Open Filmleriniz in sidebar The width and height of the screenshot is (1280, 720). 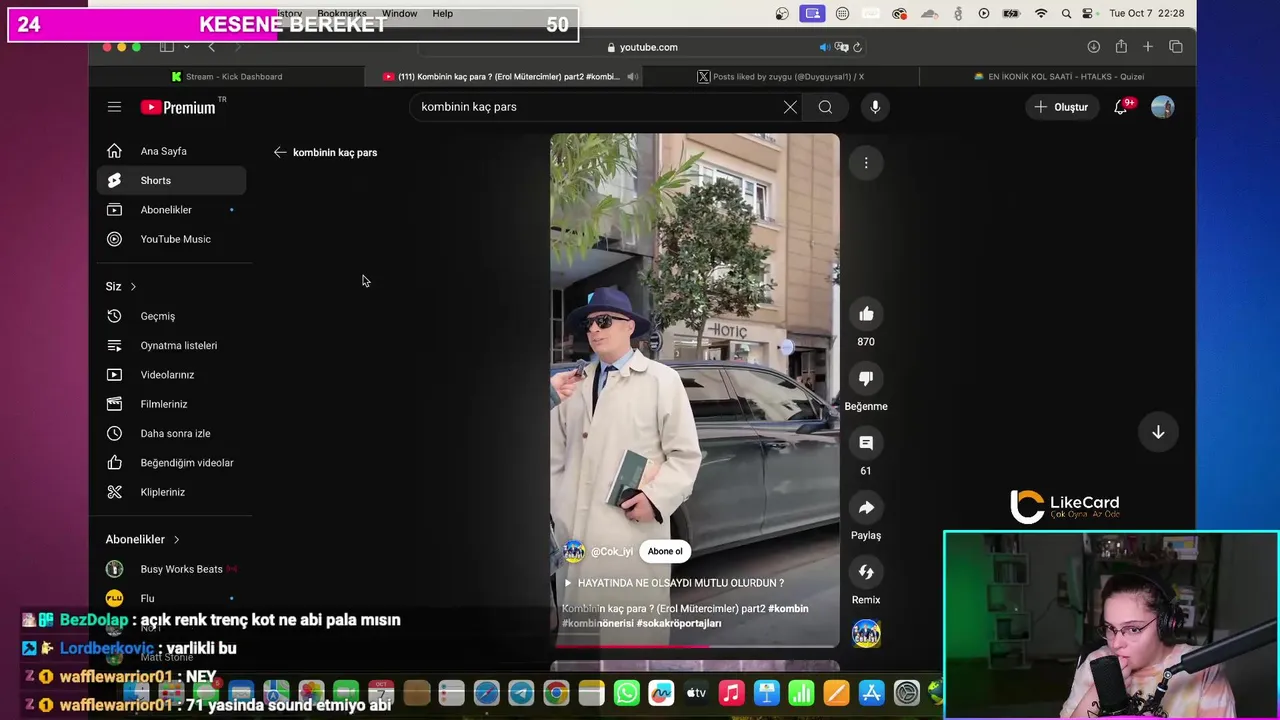pyautogui.click(x=172, y=404)
